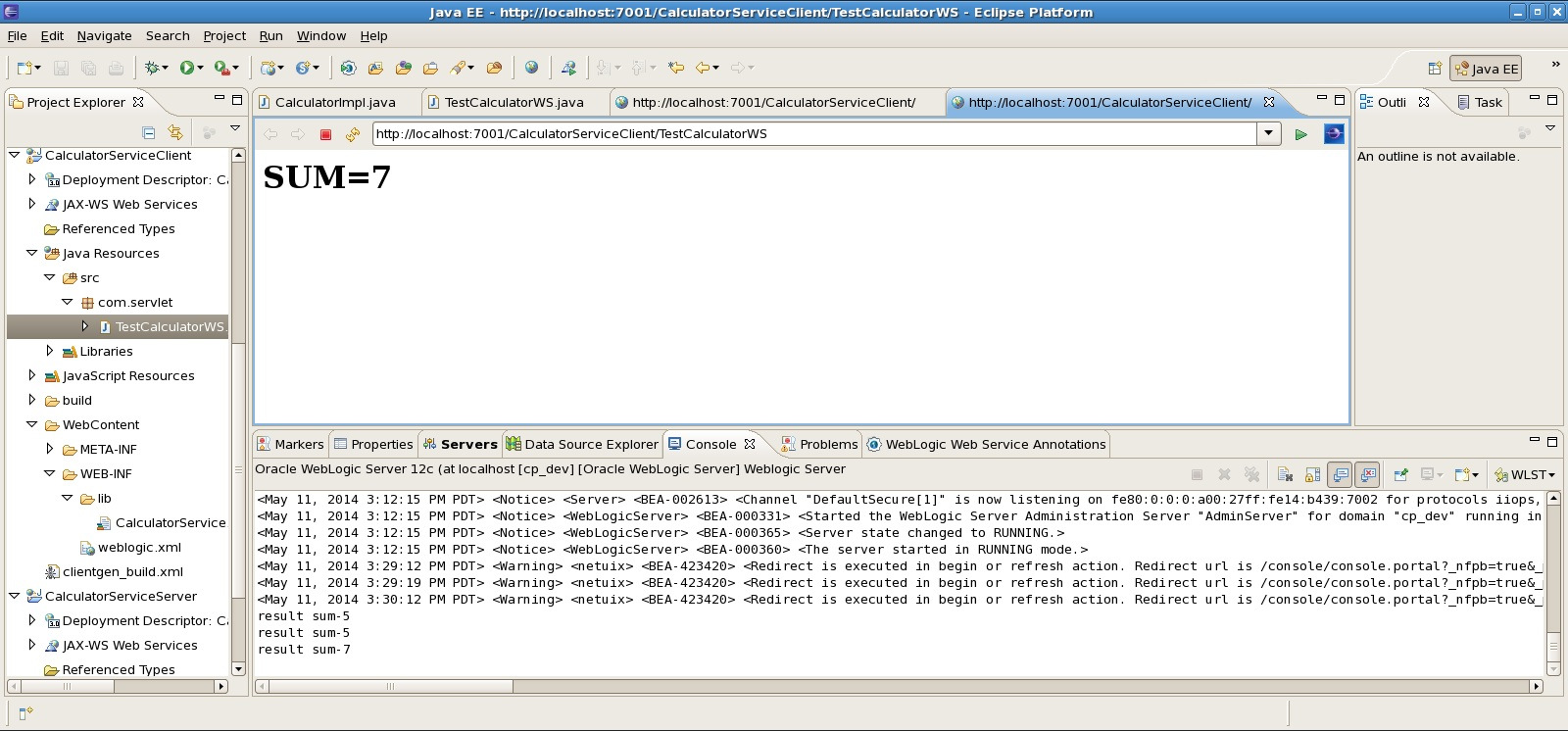Collapse the com.servlet package node

point(67,302)
